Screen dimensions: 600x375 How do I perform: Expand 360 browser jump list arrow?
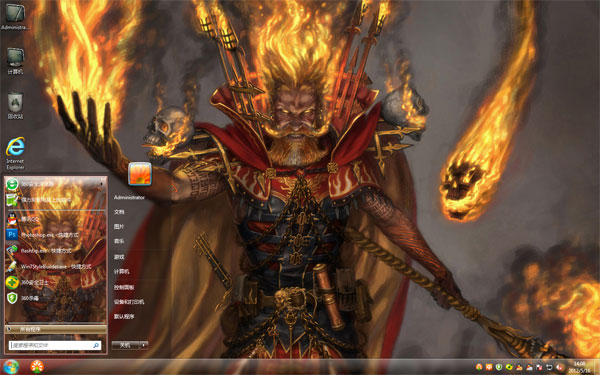[102, 184]
